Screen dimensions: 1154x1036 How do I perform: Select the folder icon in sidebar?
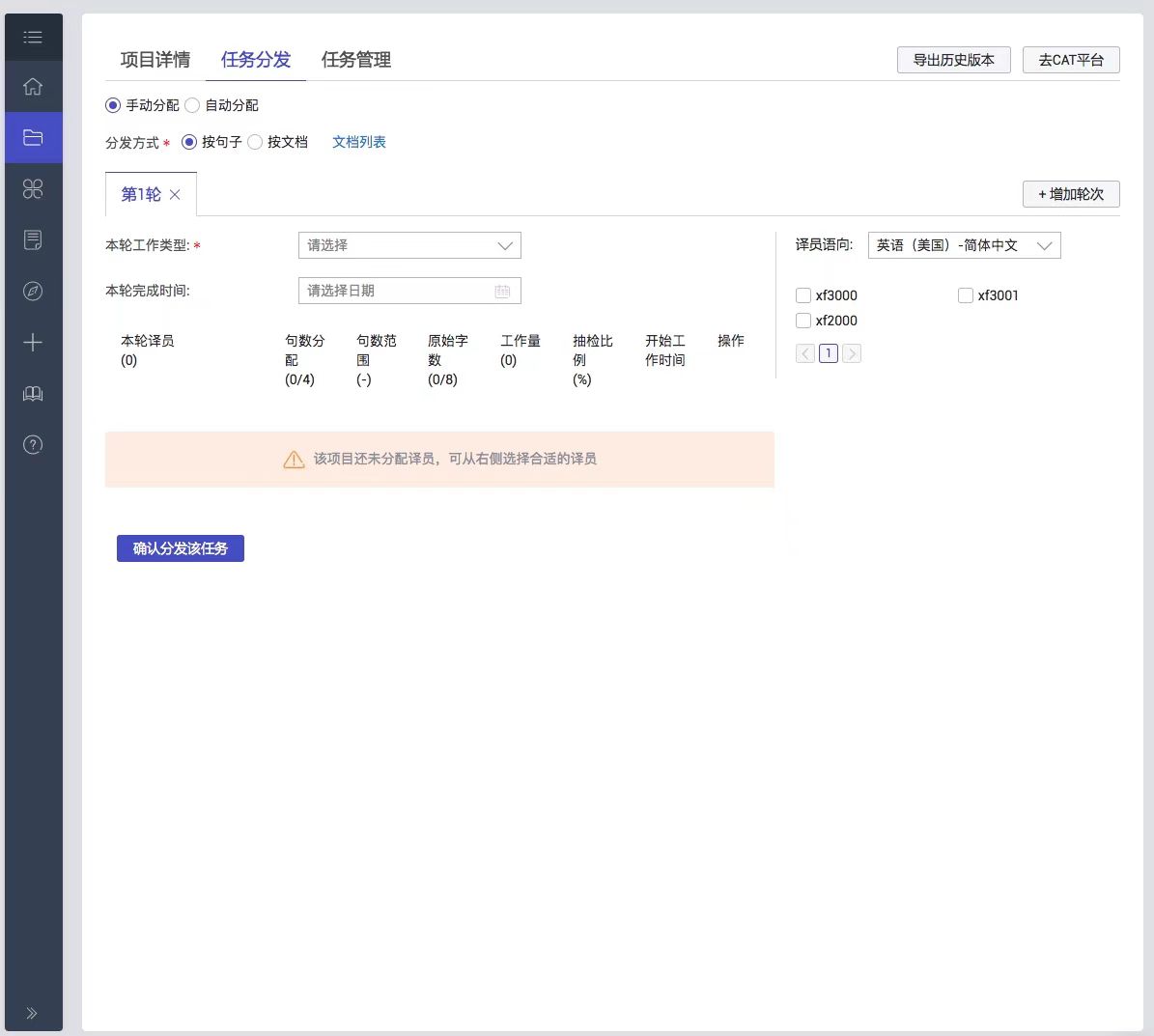(x=33, y=137)
